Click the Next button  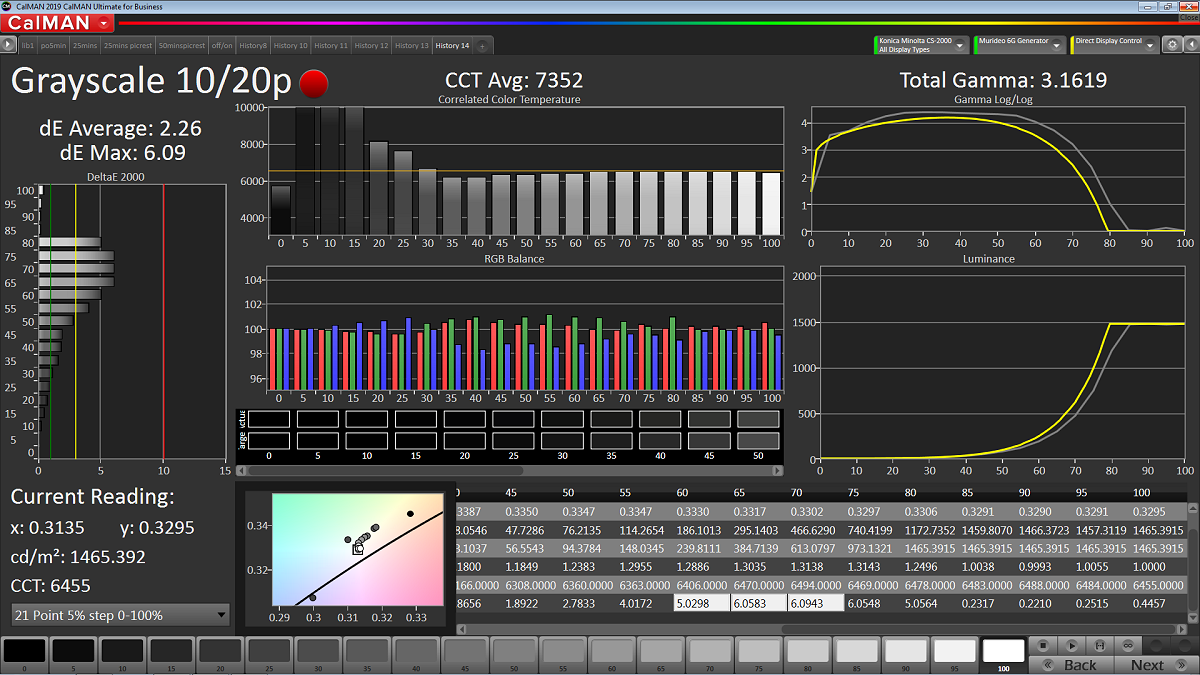click(1148, 665)
